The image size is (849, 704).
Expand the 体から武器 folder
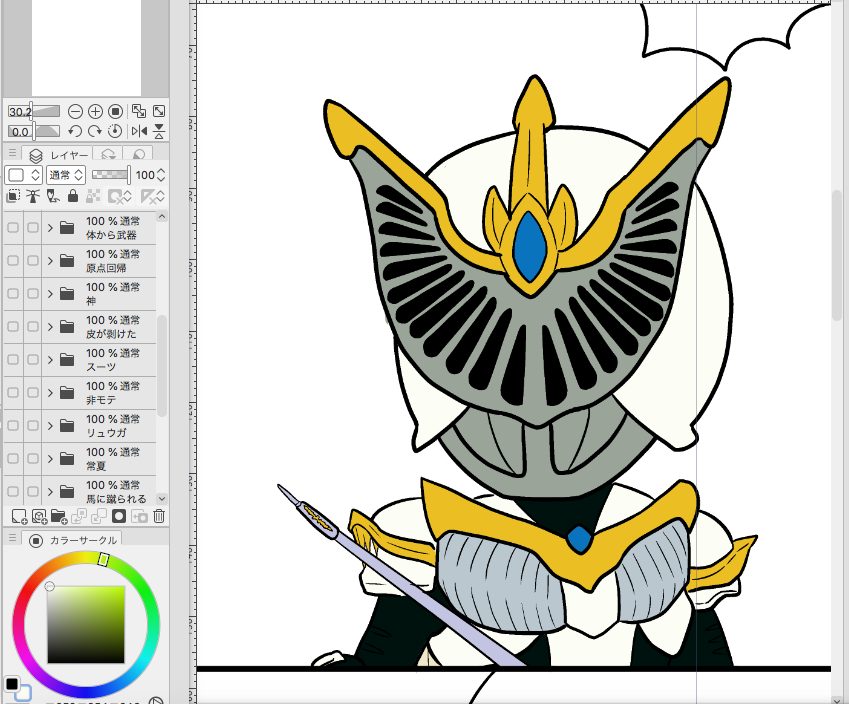coord(50,228)
